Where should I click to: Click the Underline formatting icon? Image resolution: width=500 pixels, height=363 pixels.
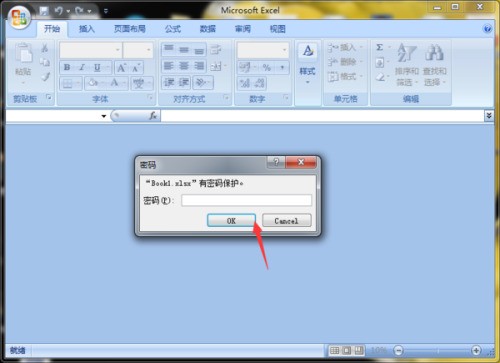(97, 68)
